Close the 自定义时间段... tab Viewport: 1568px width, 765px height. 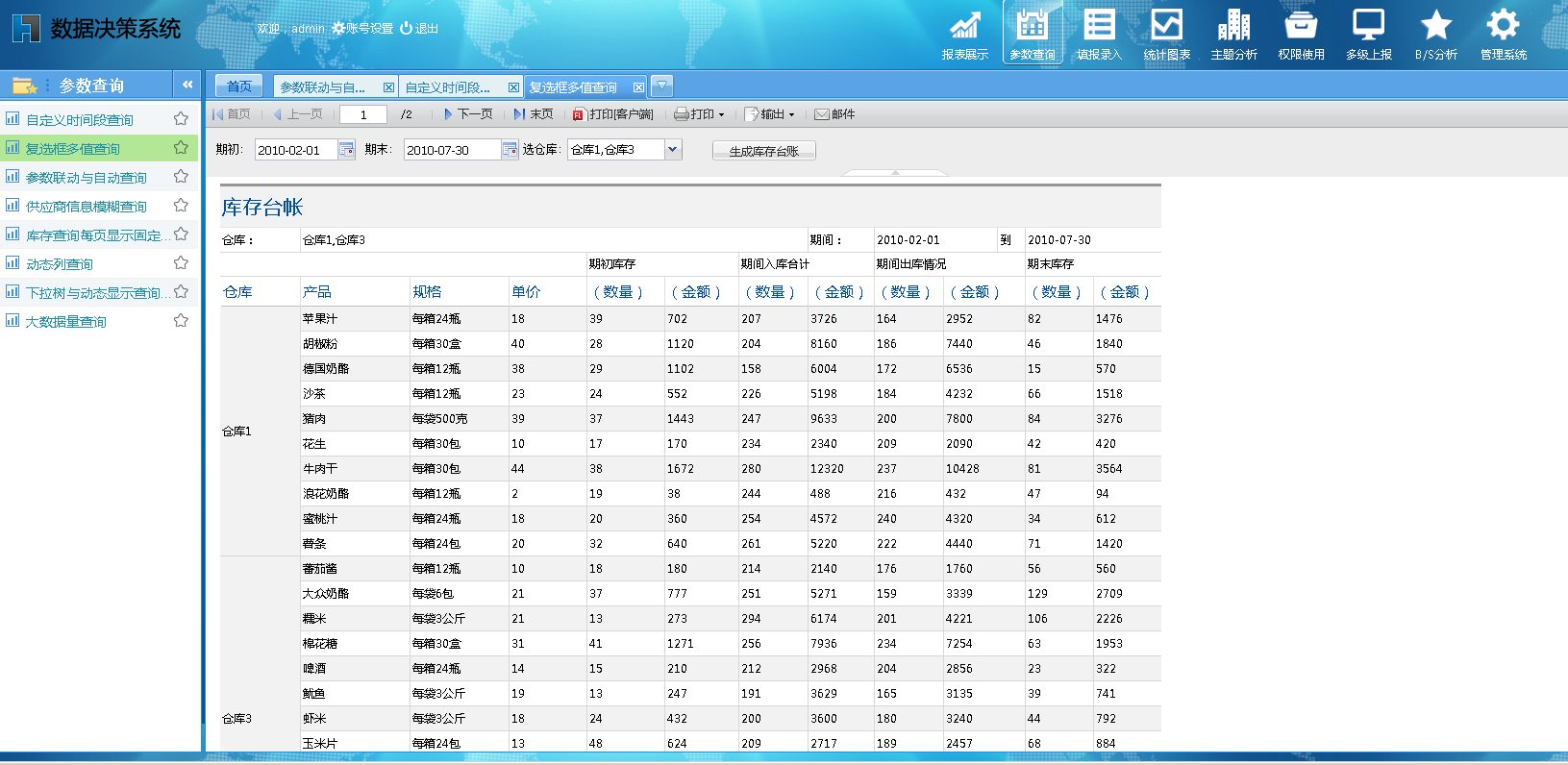coord(513,87)
